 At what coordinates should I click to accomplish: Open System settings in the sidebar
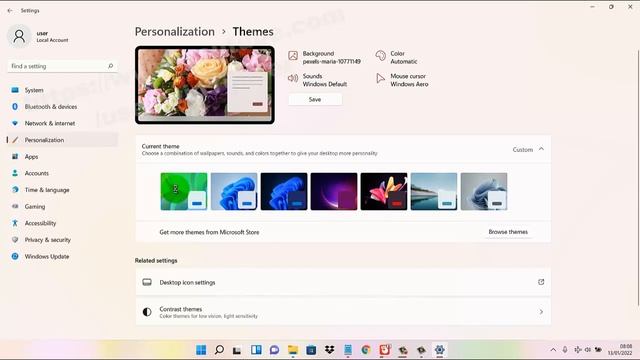pyautogui.click(x=62, y=90)
